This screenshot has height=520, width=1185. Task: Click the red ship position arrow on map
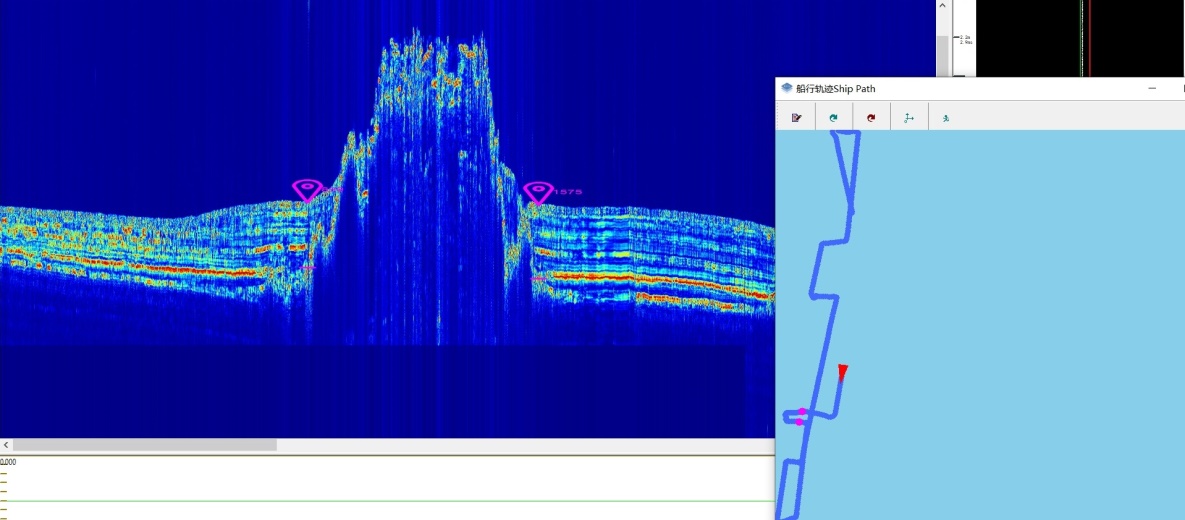(x=842, y=372)
